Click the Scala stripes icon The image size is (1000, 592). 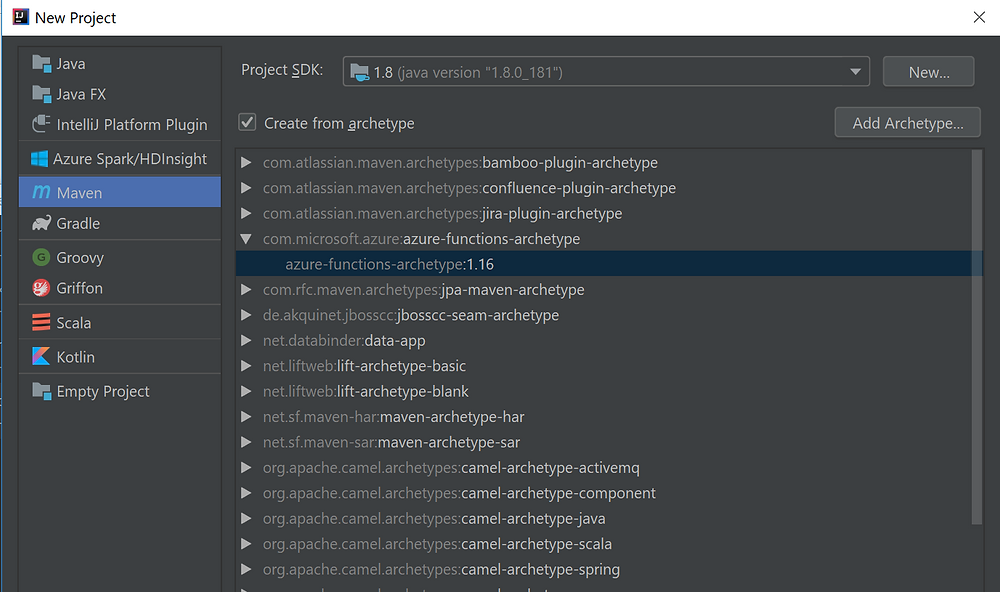[x=41, y=322]
